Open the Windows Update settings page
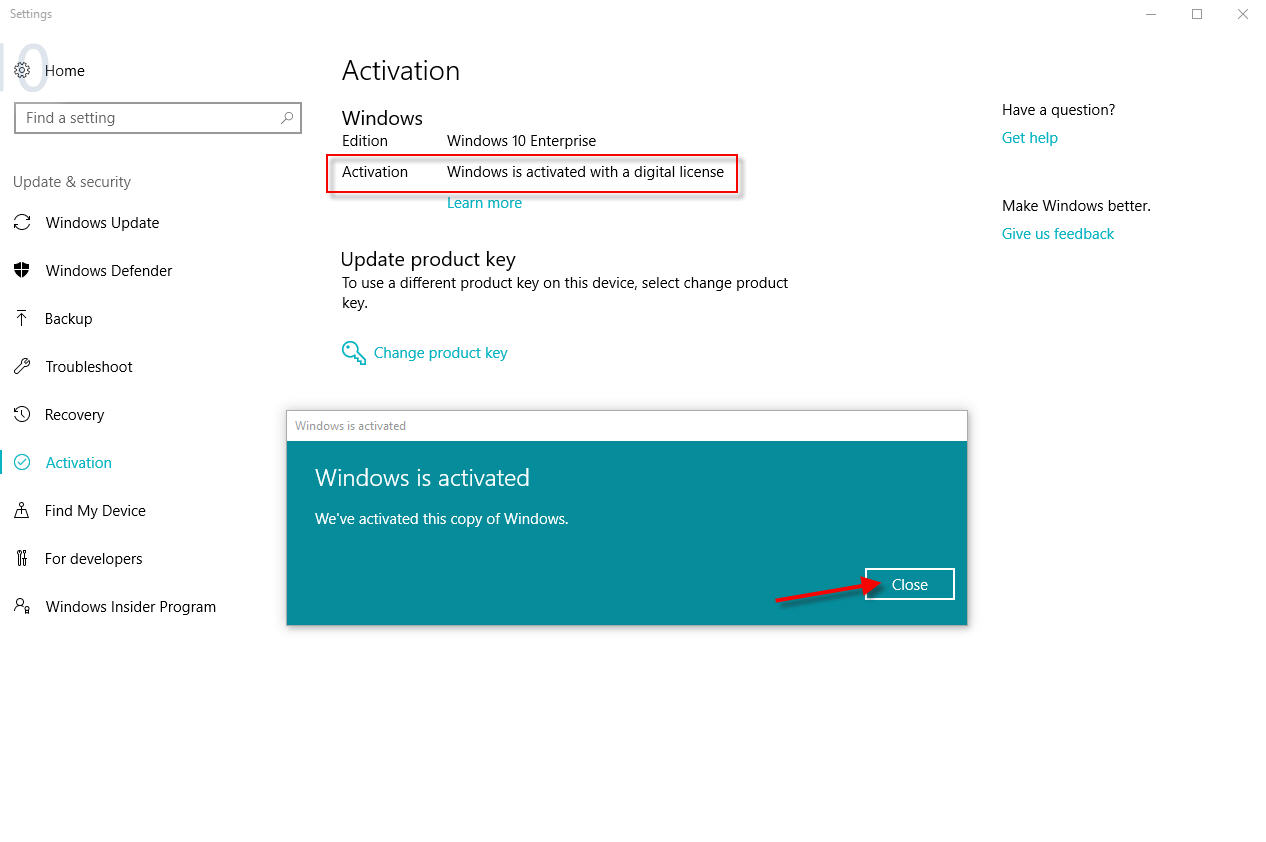 (102, 223)
